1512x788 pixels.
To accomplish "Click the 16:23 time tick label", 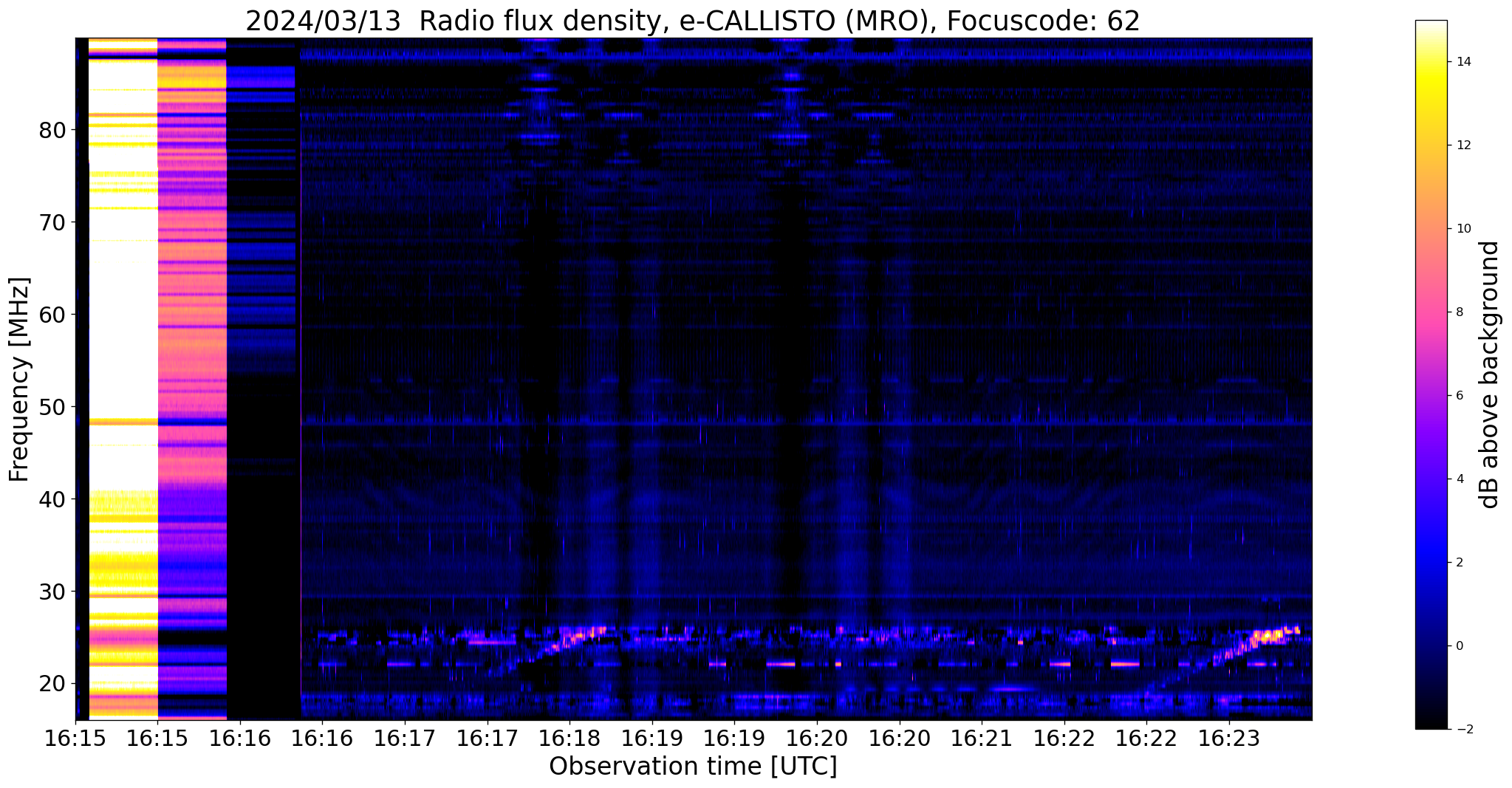I will coord(1229,739).
